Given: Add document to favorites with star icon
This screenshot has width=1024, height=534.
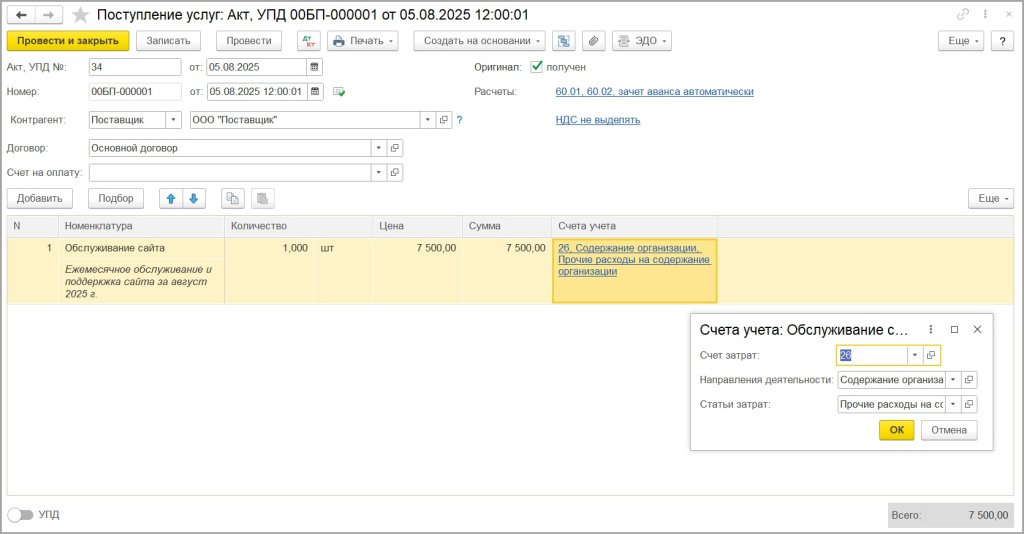Looking at the screenshot, I should click(x=80, y=15).
